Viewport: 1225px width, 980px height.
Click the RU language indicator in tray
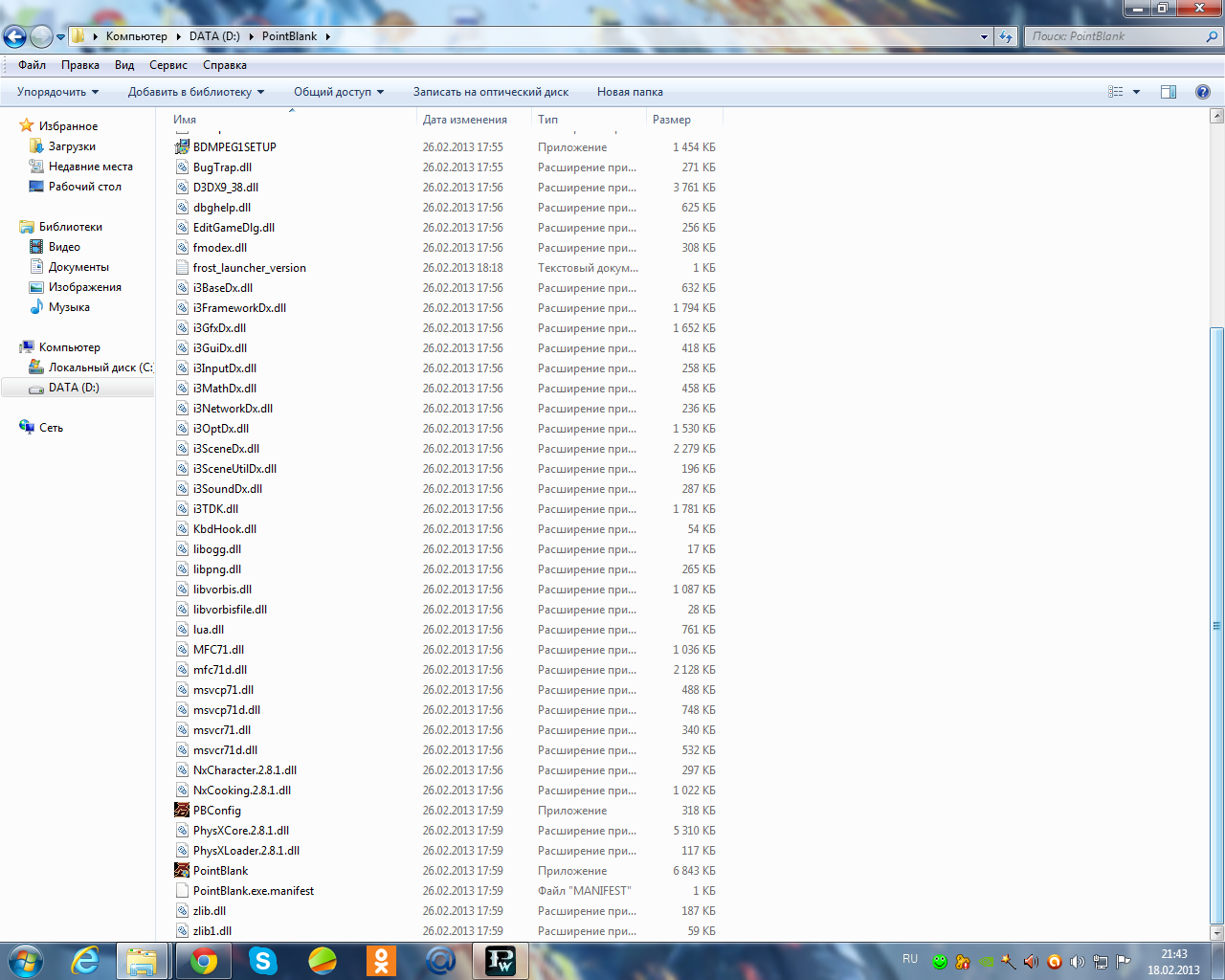point(910,959)
